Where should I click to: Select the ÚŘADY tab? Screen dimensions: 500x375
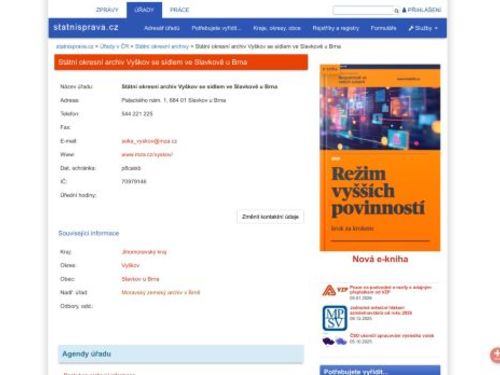pos(144,10)
